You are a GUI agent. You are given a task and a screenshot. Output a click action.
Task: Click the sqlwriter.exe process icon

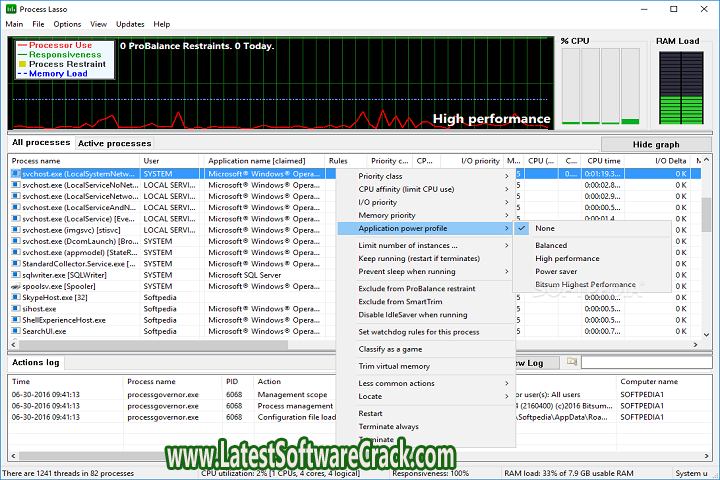[x=15, y=274]
